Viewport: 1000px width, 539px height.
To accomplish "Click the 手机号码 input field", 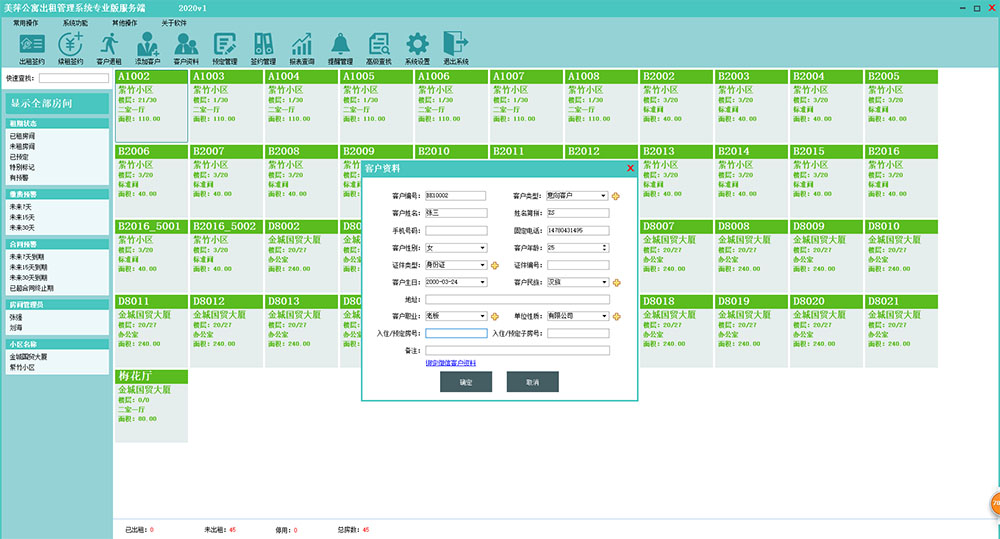I will 455,231.
